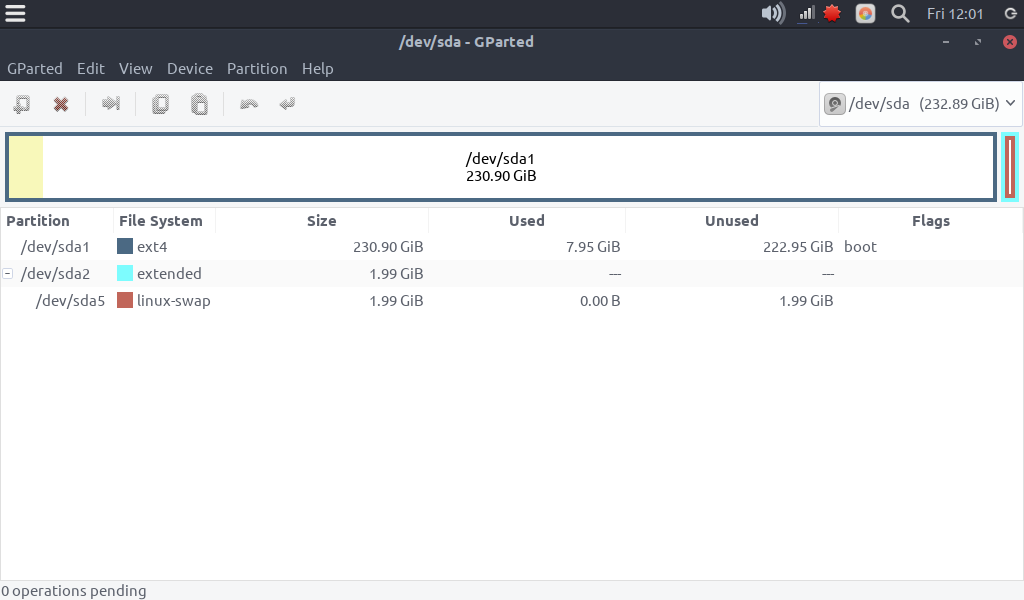Click the extended file system text
This screenshot has height=600, width=1024.
[x=169, y=274]
